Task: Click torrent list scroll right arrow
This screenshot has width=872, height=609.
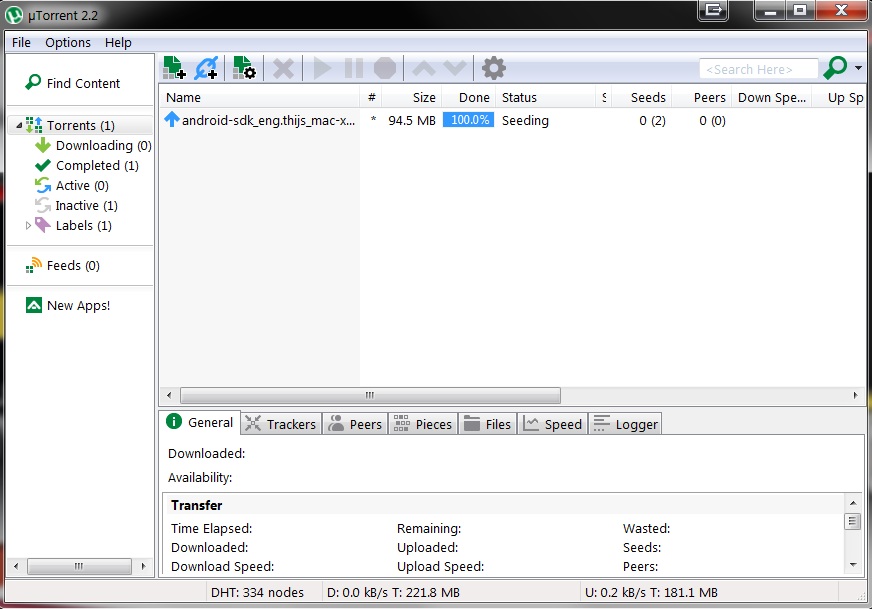Action: tap(855, 395)
